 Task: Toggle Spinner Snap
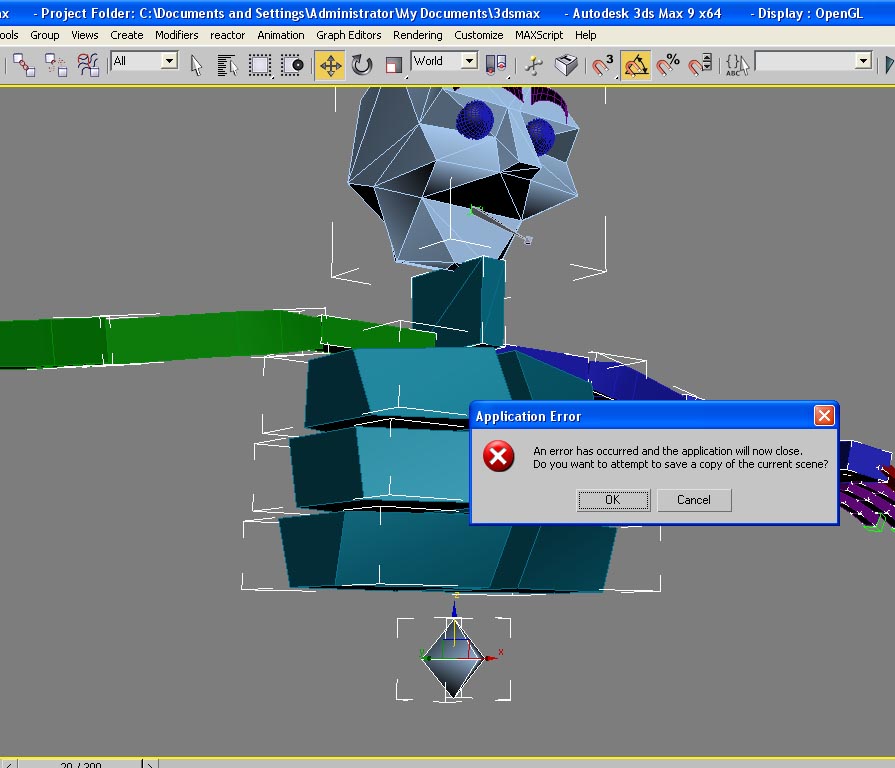700,65
